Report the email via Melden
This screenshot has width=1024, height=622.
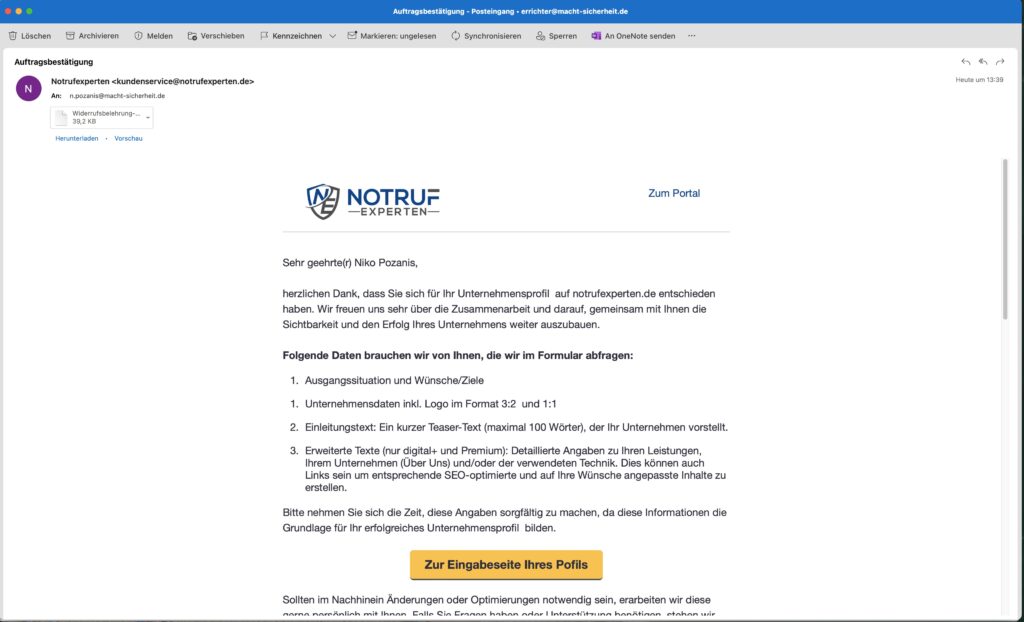(x=153, y=36)
